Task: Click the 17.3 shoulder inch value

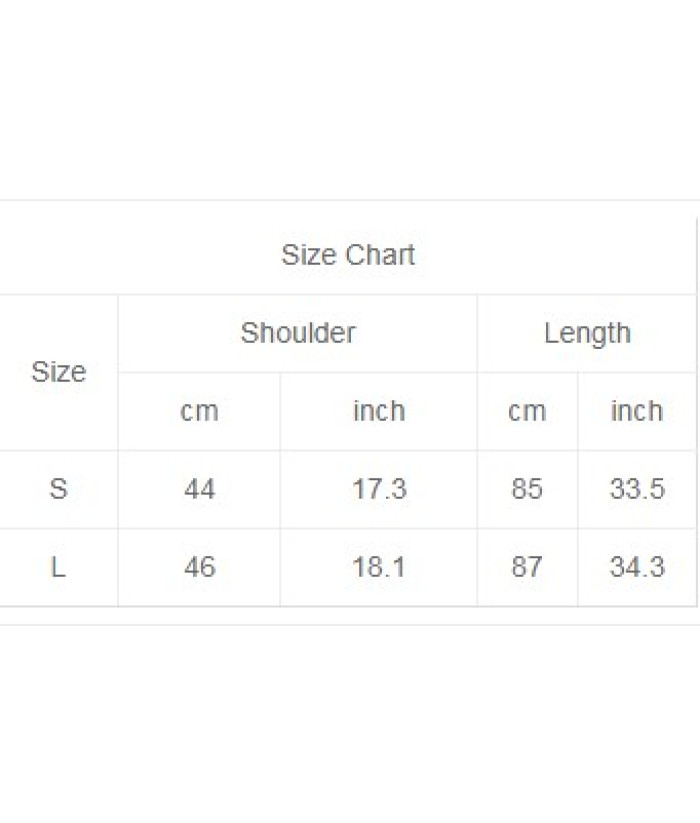Action: pyautogui.click(x=379, y=489)
